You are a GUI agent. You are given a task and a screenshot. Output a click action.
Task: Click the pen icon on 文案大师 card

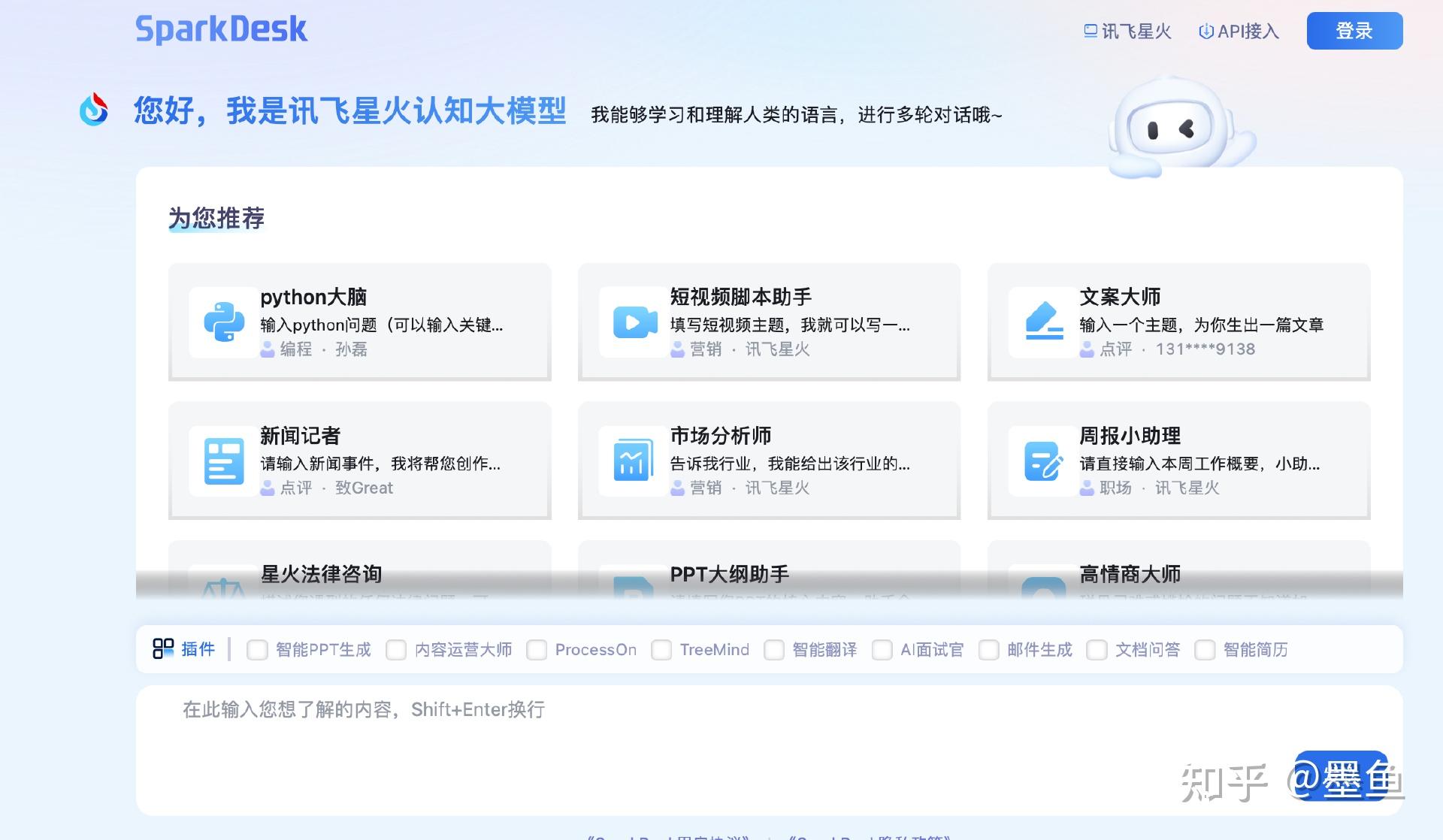1044,322
